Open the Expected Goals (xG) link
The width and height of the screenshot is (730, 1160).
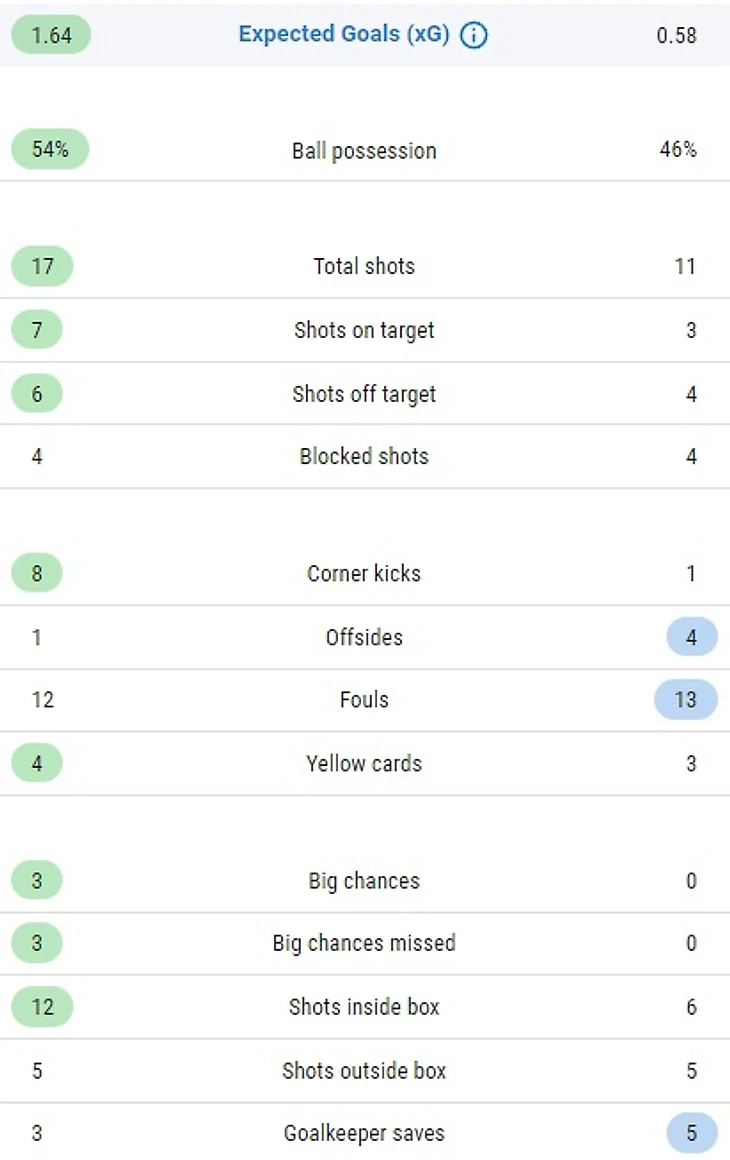tap(344, 34)
